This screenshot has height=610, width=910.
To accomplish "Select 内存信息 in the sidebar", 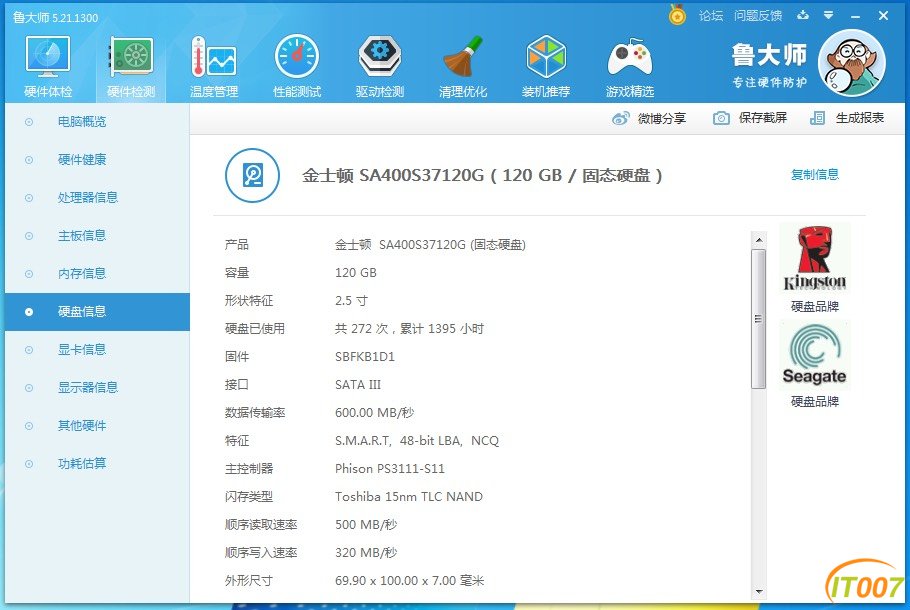I will [82, 273].
